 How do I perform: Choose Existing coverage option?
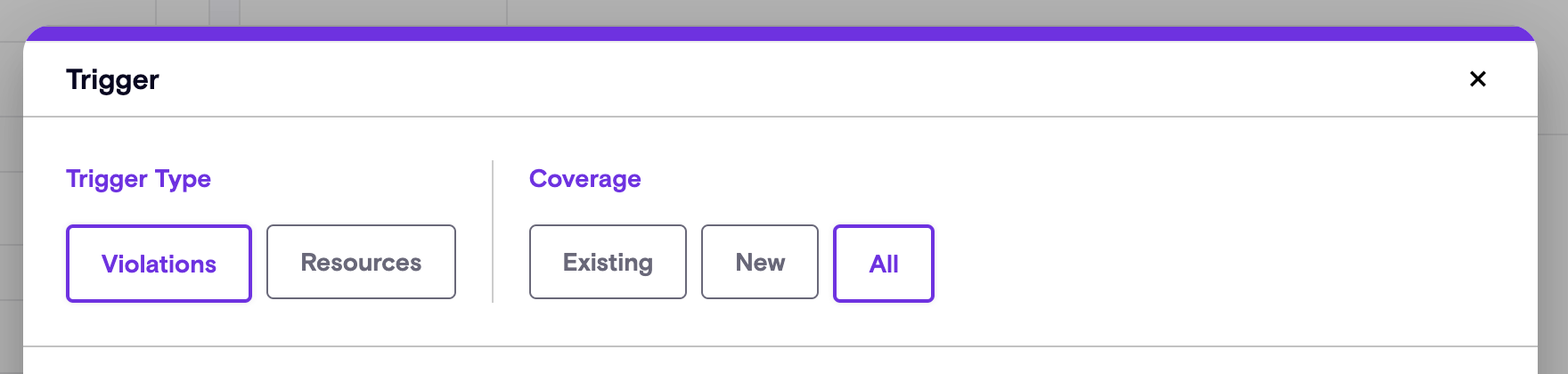tap(608, 263)
